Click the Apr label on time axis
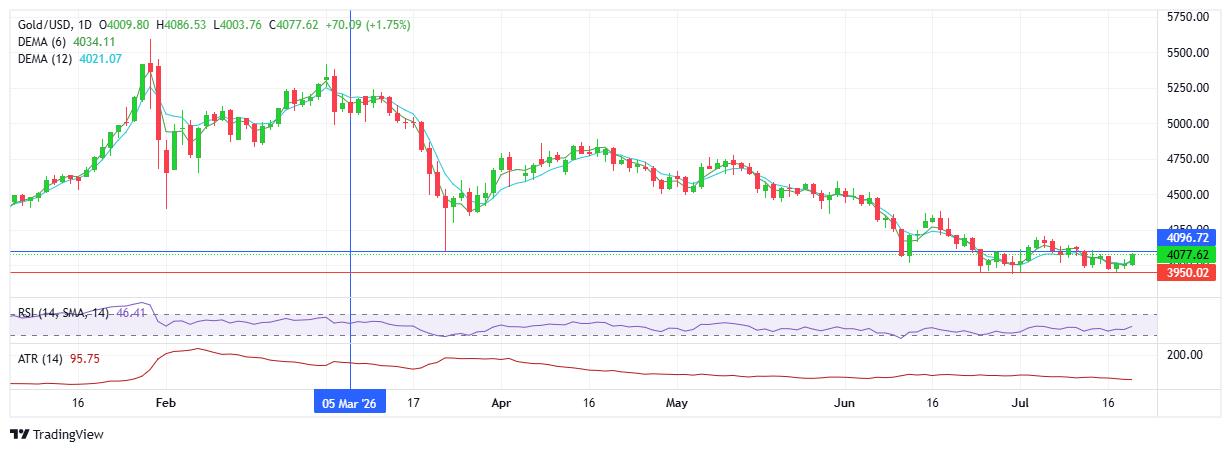This screenshot has height=452, width=1231. [x=502, y=404]
